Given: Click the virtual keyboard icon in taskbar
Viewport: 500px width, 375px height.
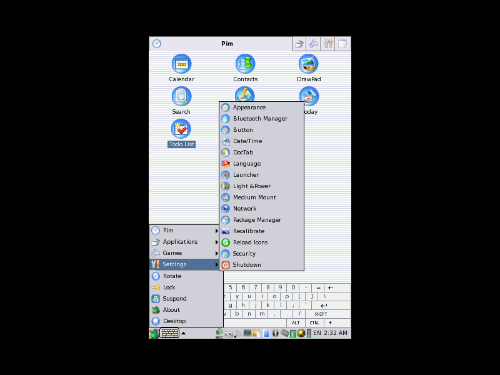Looking at the screenshot, I should coord(170,333).
